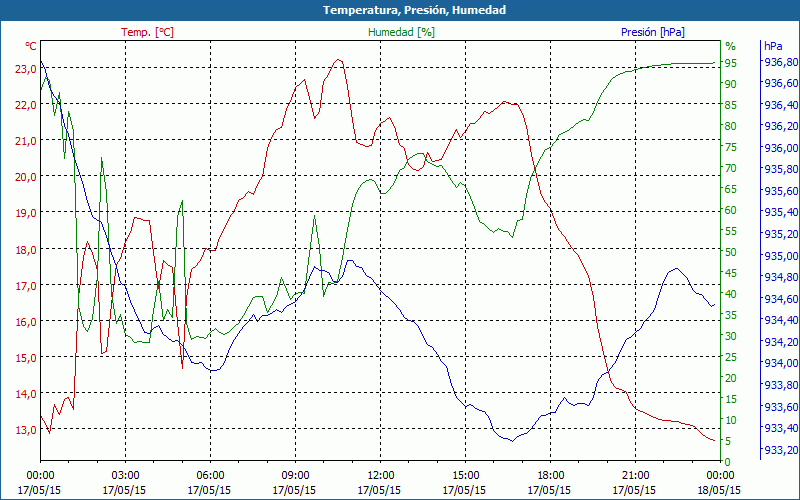This screenshot has height=500, width=800.
Task: Click the "936,80" pressure axis value
Action: (779, 62)
